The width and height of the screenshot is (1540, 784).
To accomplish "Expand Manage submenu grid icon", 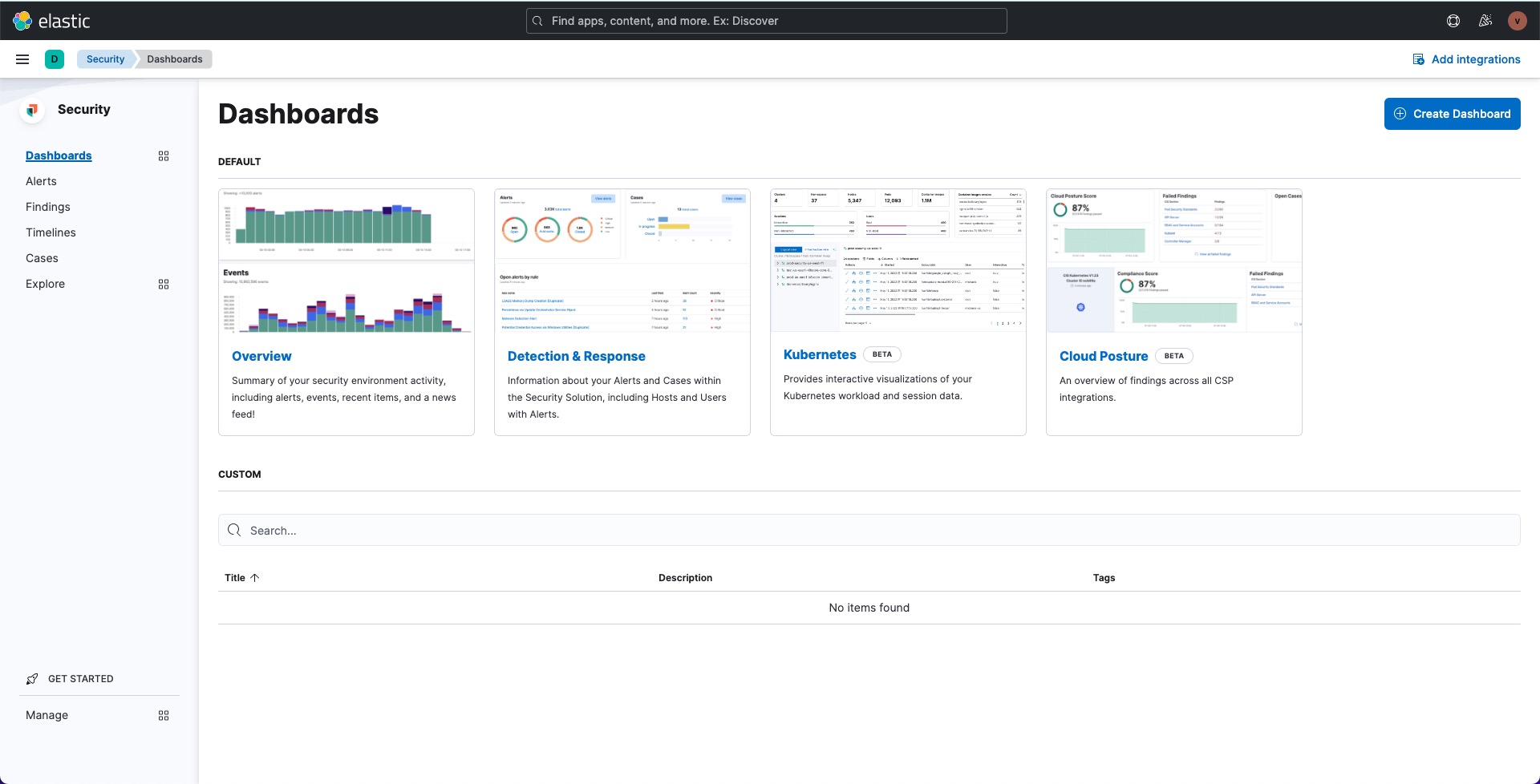I will point(164,716).
